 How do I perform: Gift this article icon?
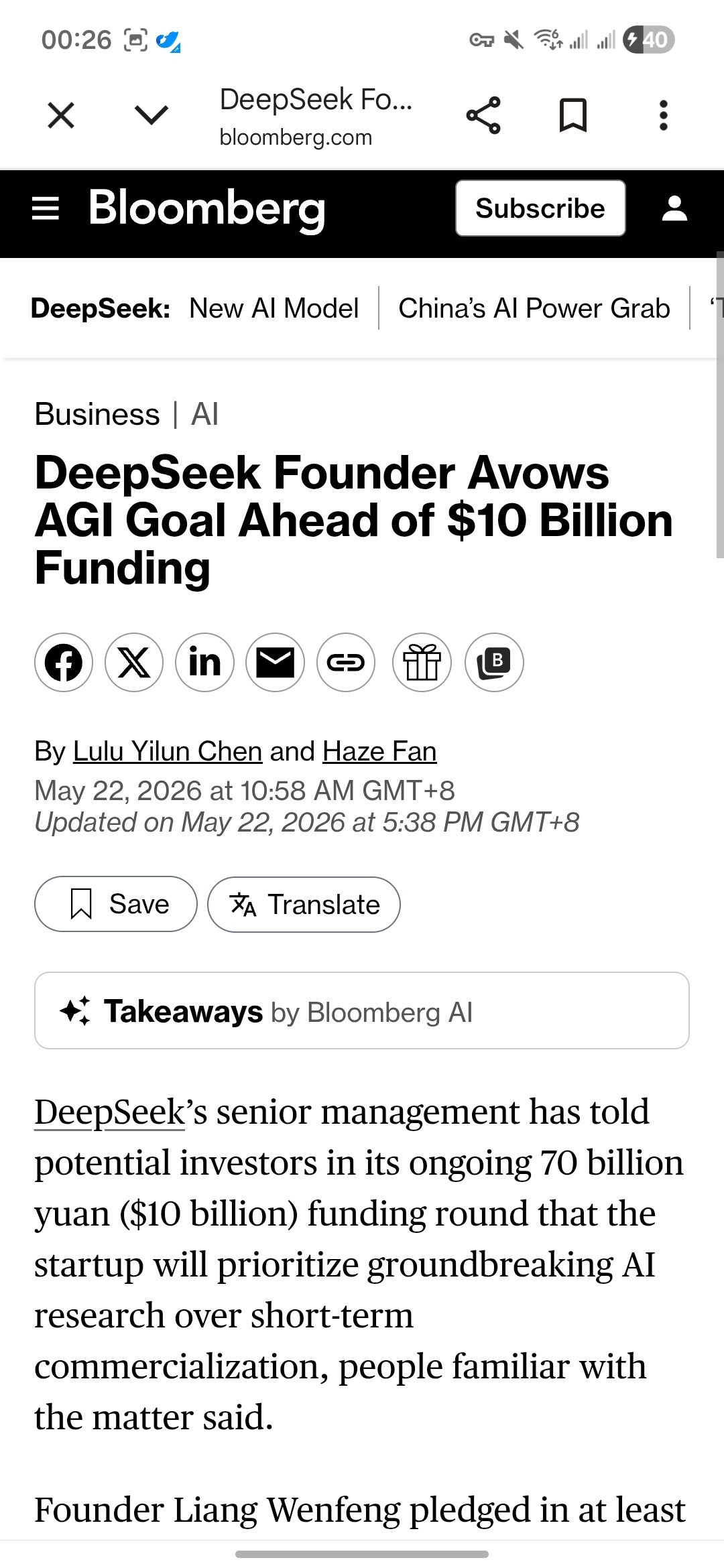tap(422, 662)
